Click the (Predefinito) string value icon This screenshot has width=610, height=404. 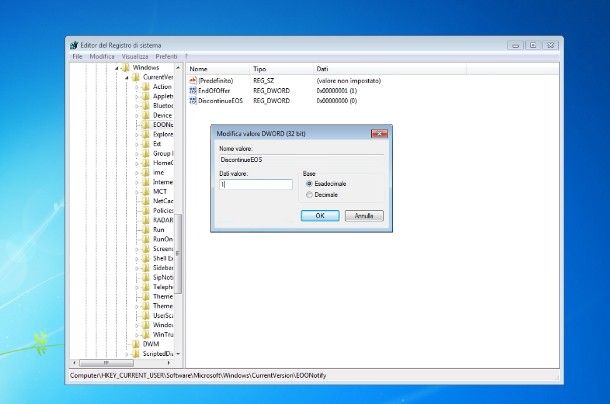tap(193, 81)
